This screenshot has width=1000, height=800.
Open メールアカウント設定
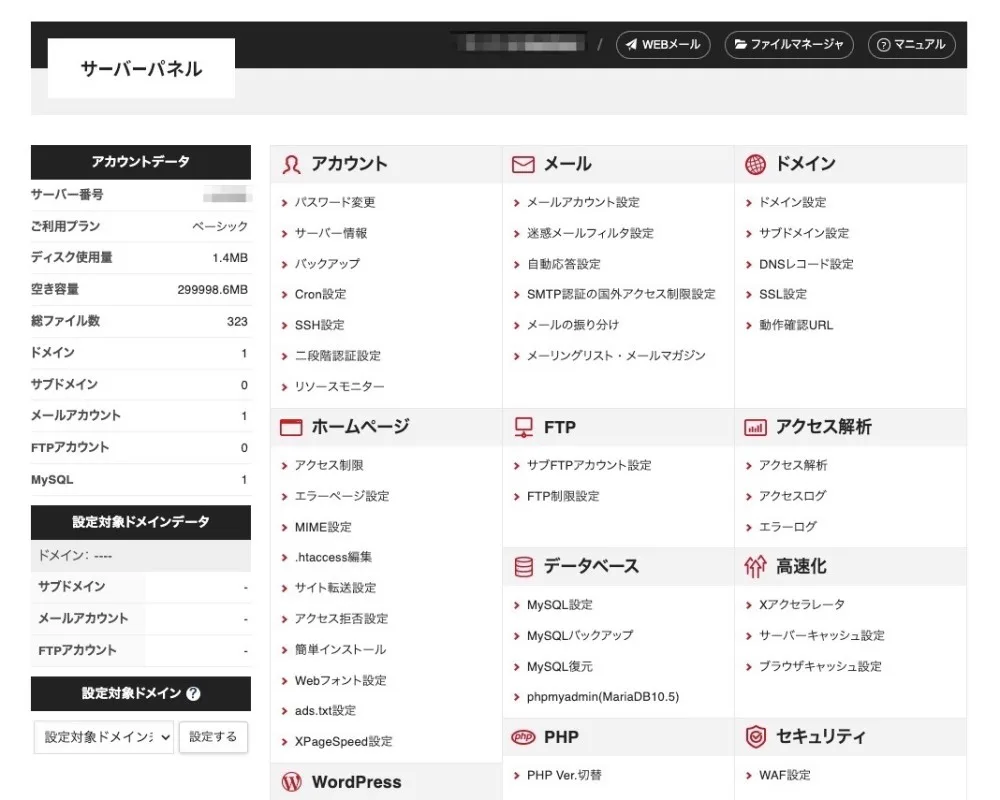(x=583, y=202)
